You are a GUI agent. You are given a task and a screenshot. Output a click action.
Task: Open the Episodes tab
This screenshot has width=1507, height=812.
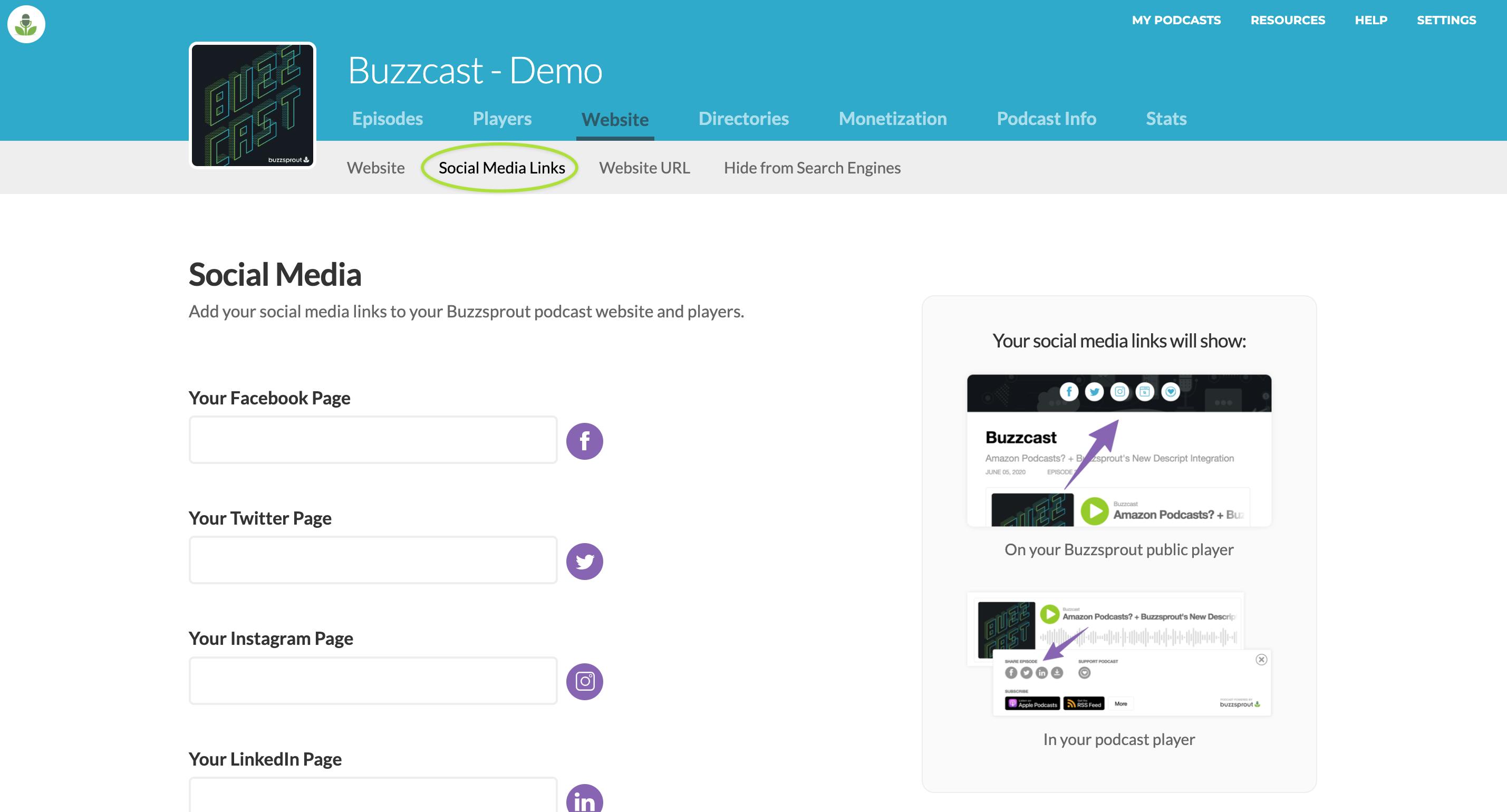[387, 119]
